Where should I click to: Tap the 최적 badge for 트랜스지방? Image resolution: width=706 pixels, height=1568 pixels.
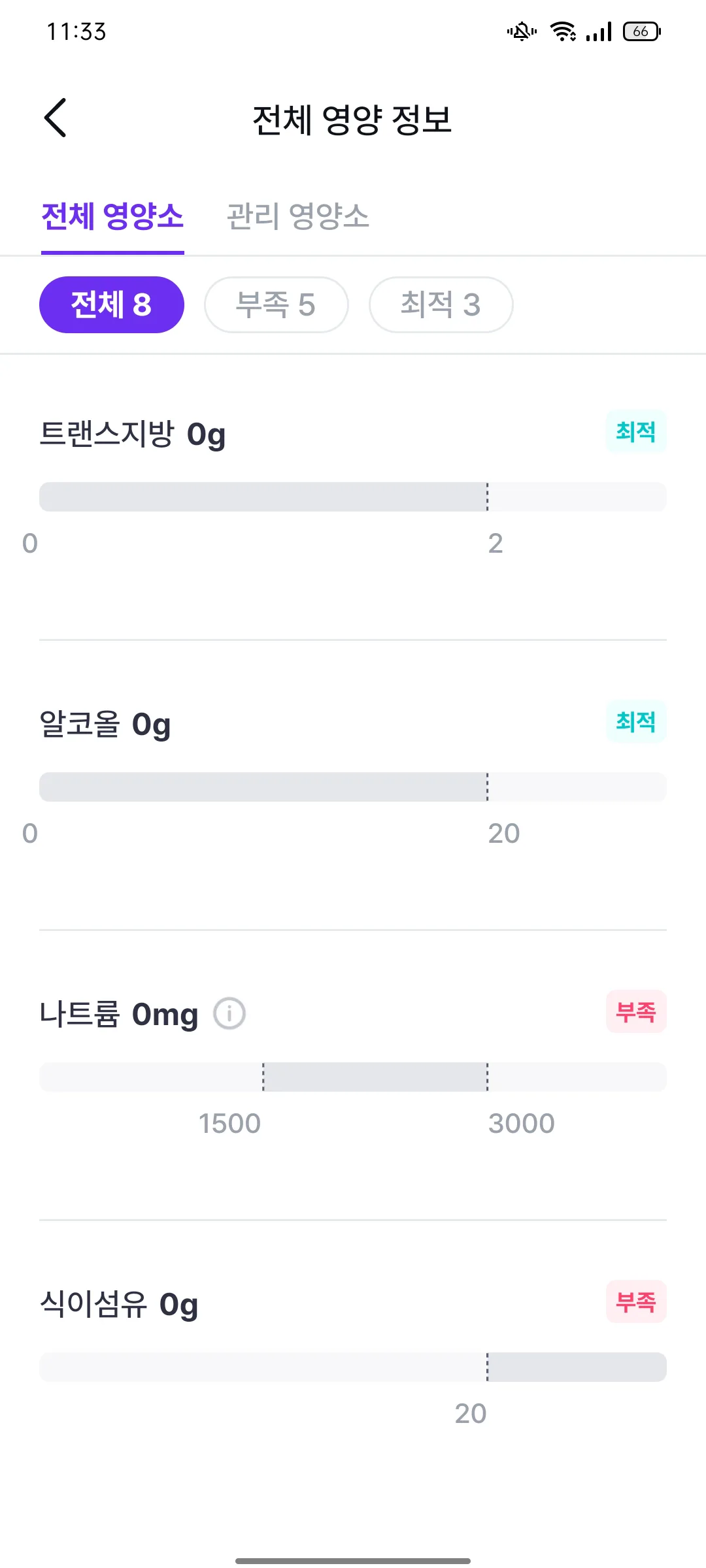[x=636, y=432]
